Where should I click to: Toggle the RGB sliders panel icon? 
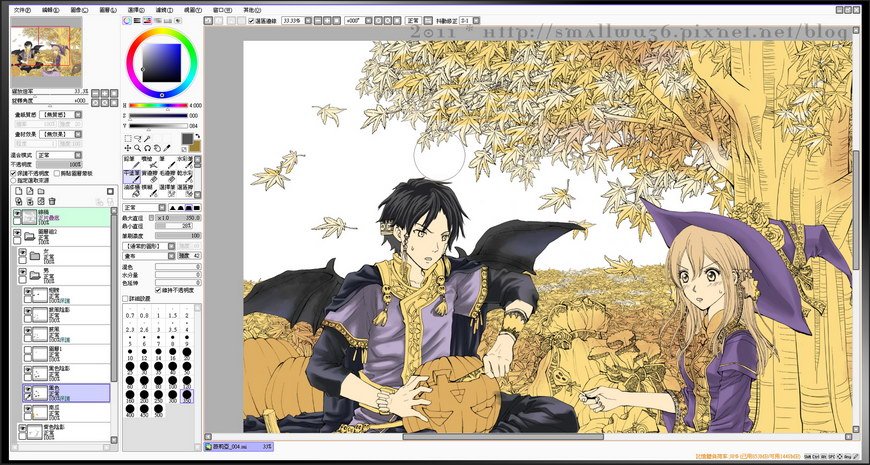pyautogui.click(x=137, y=21)
